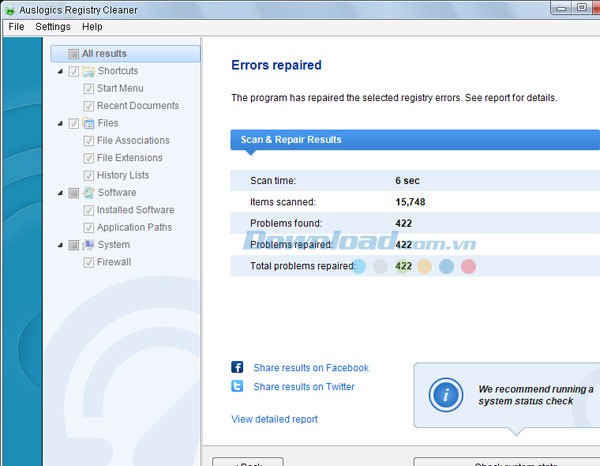Image resolution: width=600 pixels, height=466 pixels.
Task: Click the 'Problems found:' label
Action: tap(286, 223)
